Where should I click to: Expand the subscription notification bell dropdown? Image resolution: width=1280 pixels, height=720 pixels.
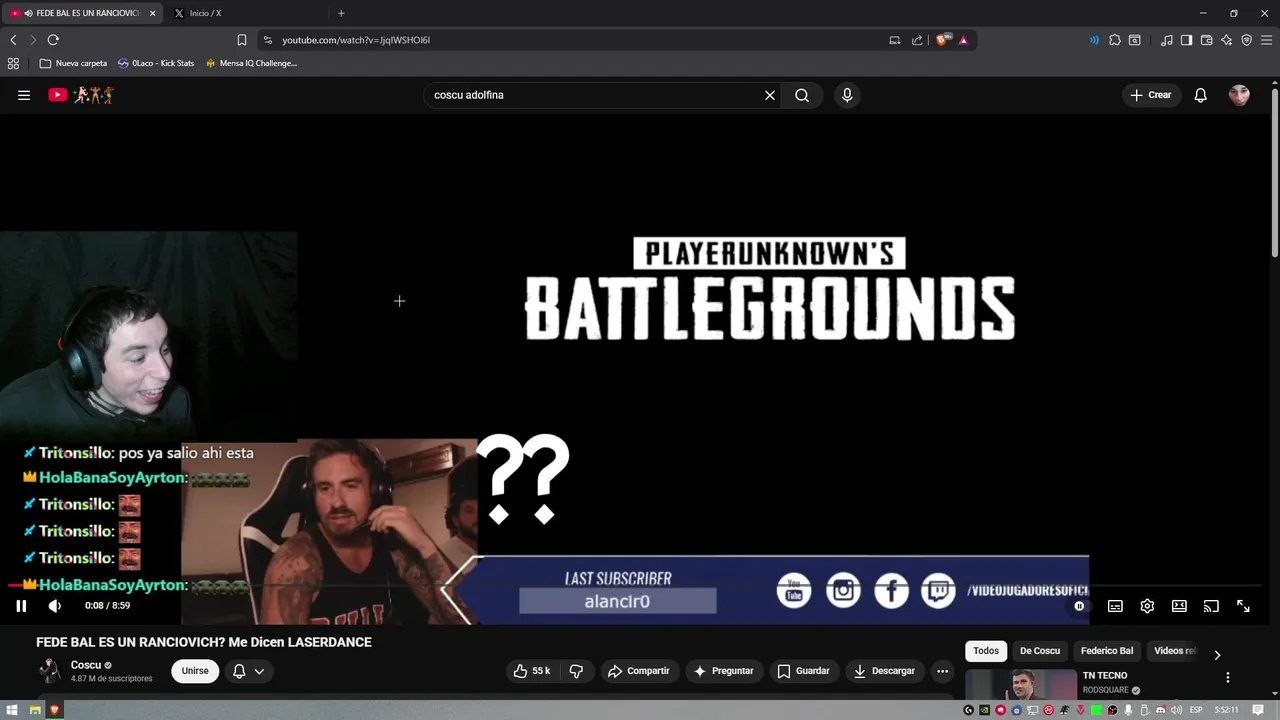248,671
